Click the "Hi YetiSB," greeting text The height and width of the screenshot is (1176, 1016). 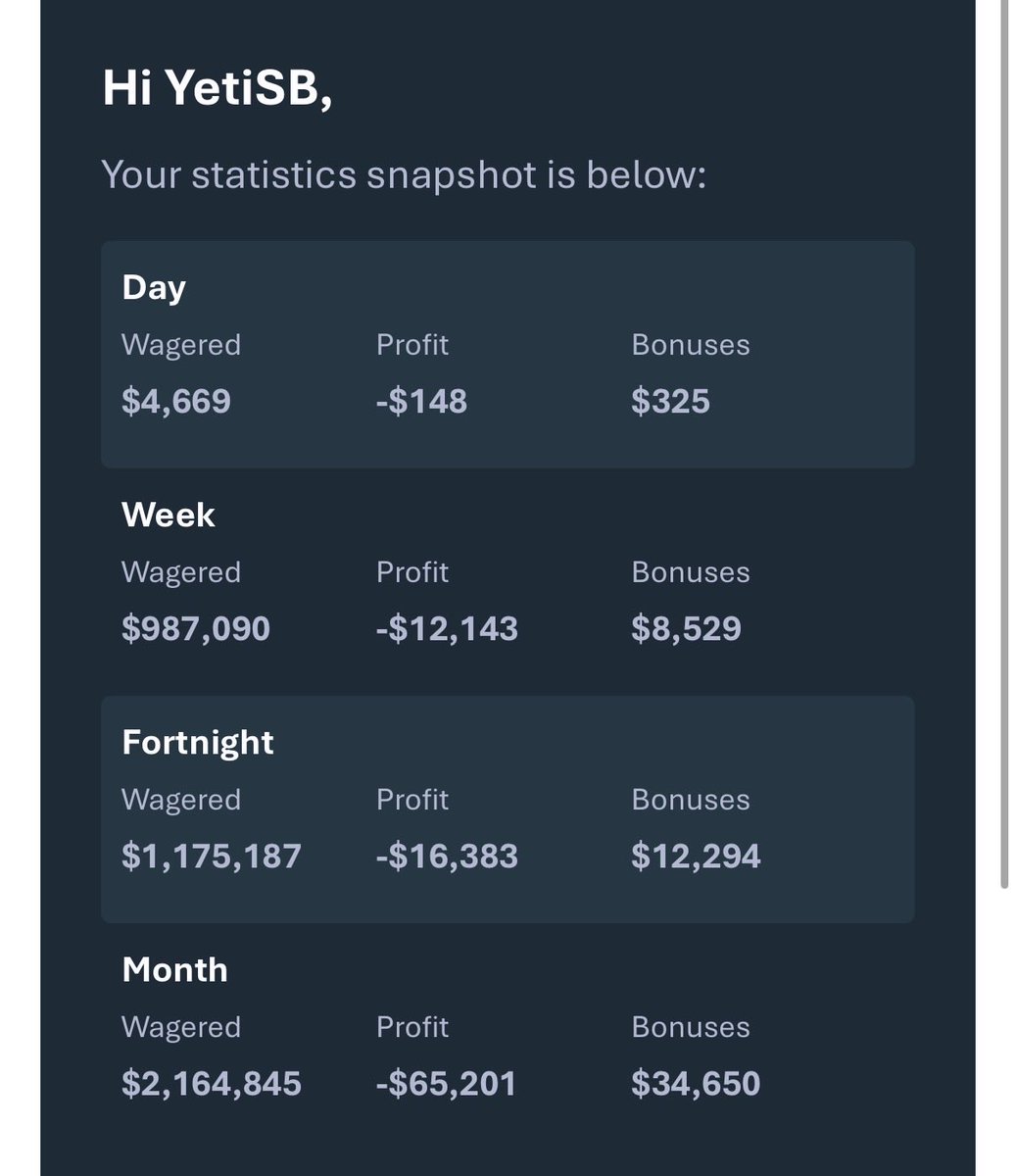point(217,89)
